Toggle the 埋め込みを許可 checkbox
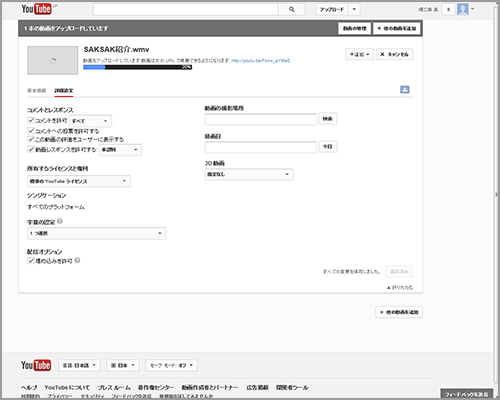The height and width of the screenshot is (400, 500). 31,260
